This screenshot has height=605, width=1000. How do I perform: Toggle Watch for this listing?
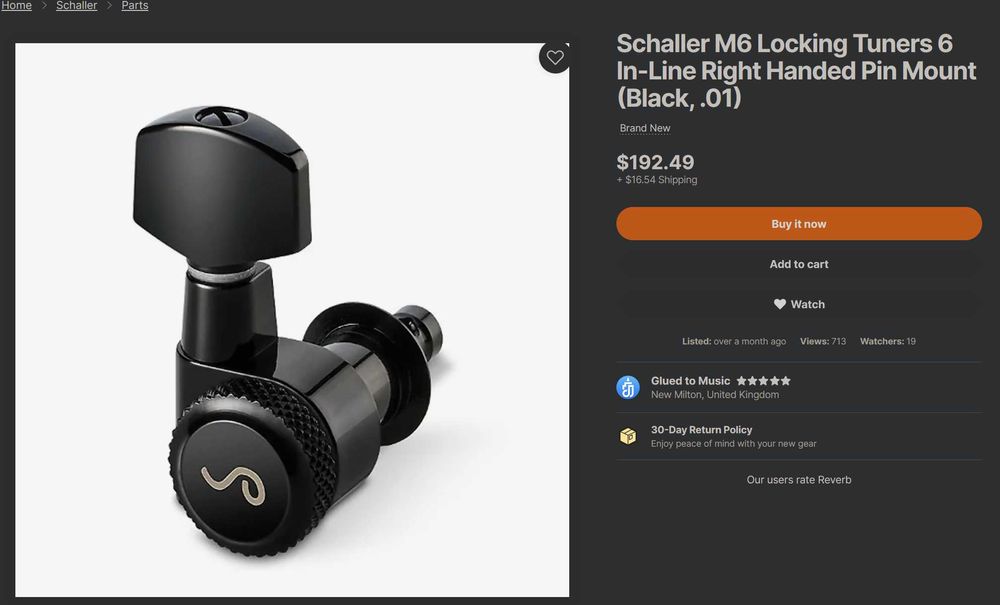pyautogui.click(x=798, y=304)
